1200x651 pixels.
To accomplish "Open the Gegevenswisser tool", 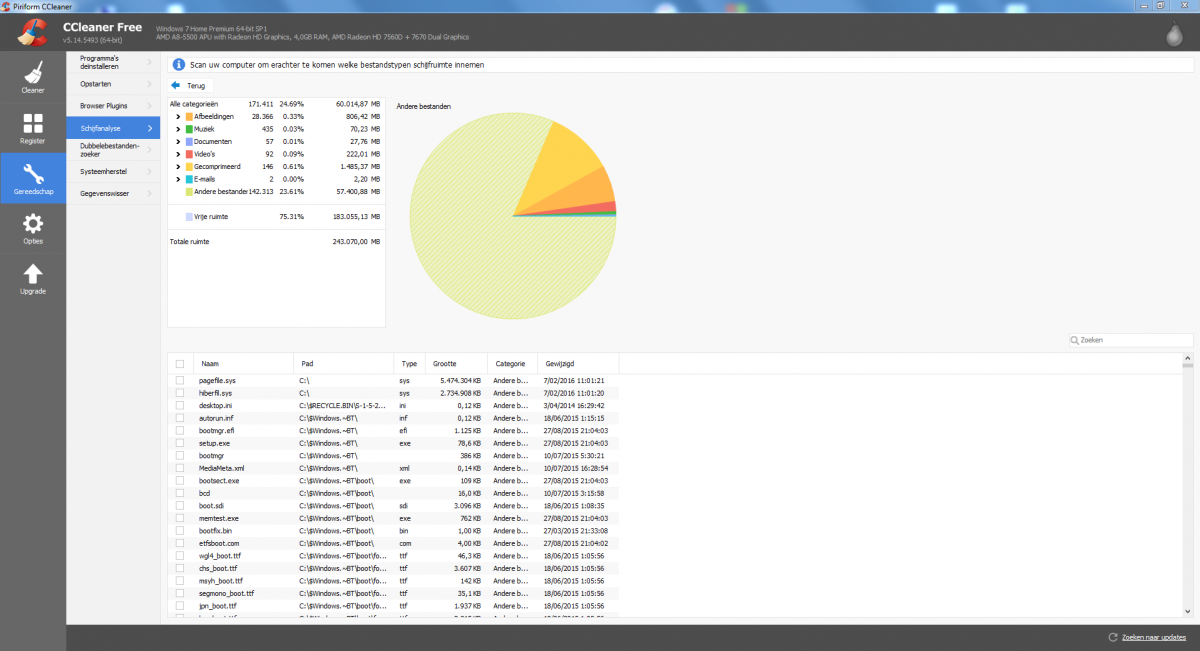I will [x=113, y=192].
